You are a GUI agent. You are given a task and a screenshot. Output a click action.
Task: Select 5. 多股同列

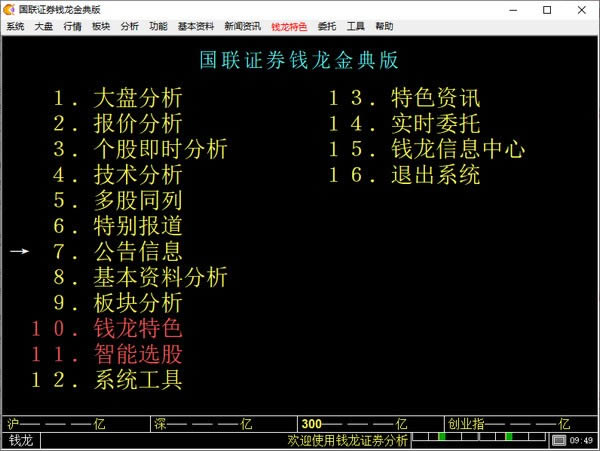point(118,200)
